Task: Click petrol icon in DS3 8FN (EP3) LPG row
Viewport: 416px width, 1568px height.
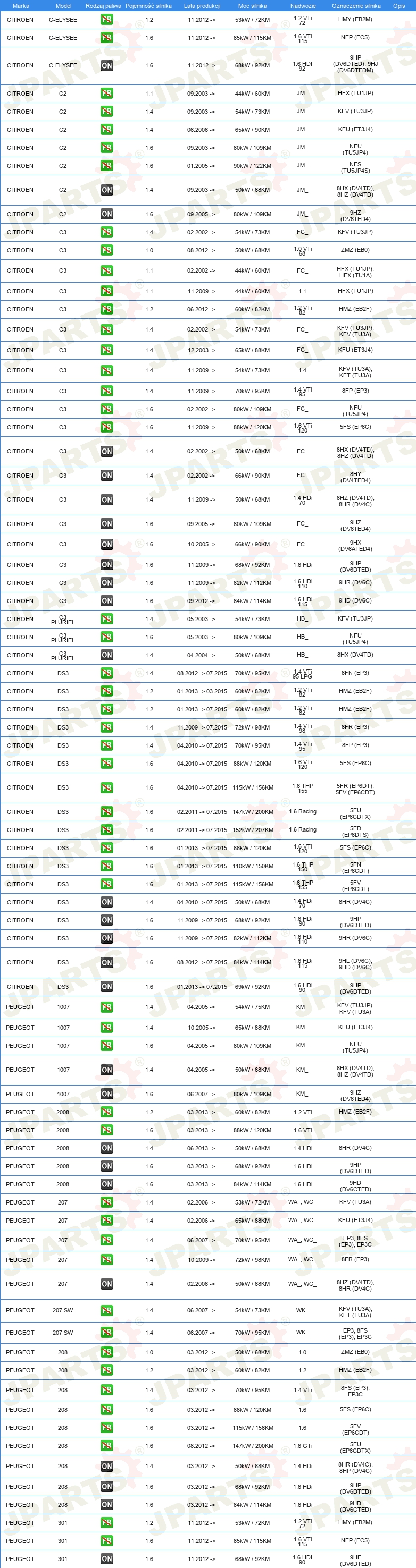Action: click(106, 673)
